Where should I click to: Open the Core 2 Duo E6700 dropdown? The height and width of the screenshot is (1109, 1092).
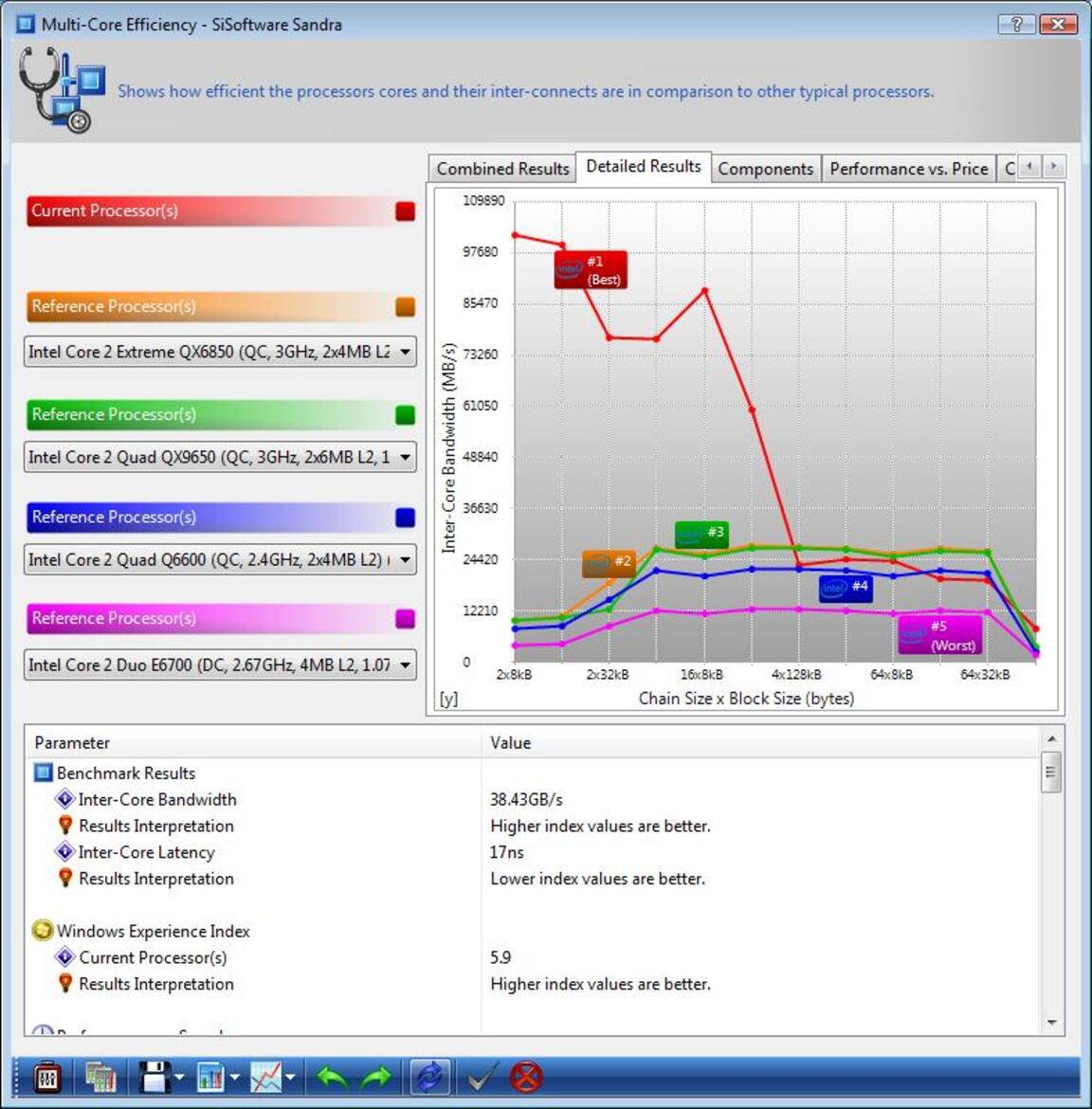pos(220,664)
